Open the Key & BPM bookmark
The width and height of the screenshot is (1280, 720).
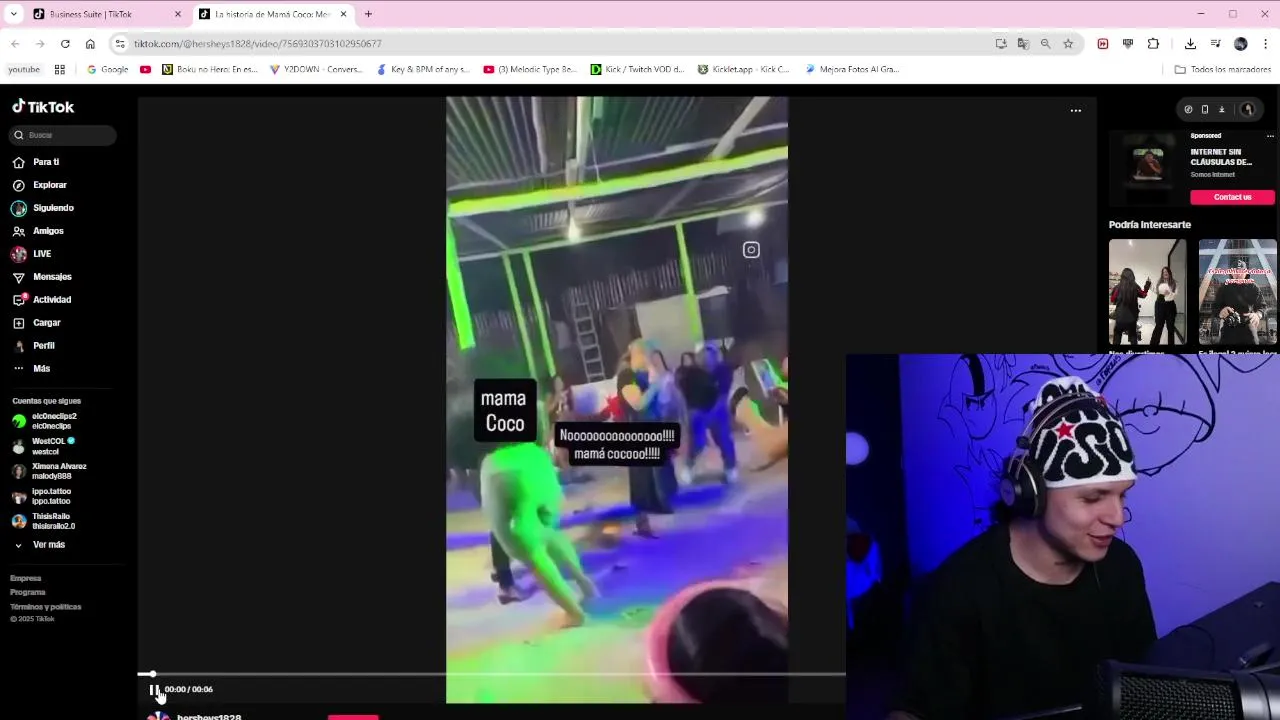tap(423, 70)
